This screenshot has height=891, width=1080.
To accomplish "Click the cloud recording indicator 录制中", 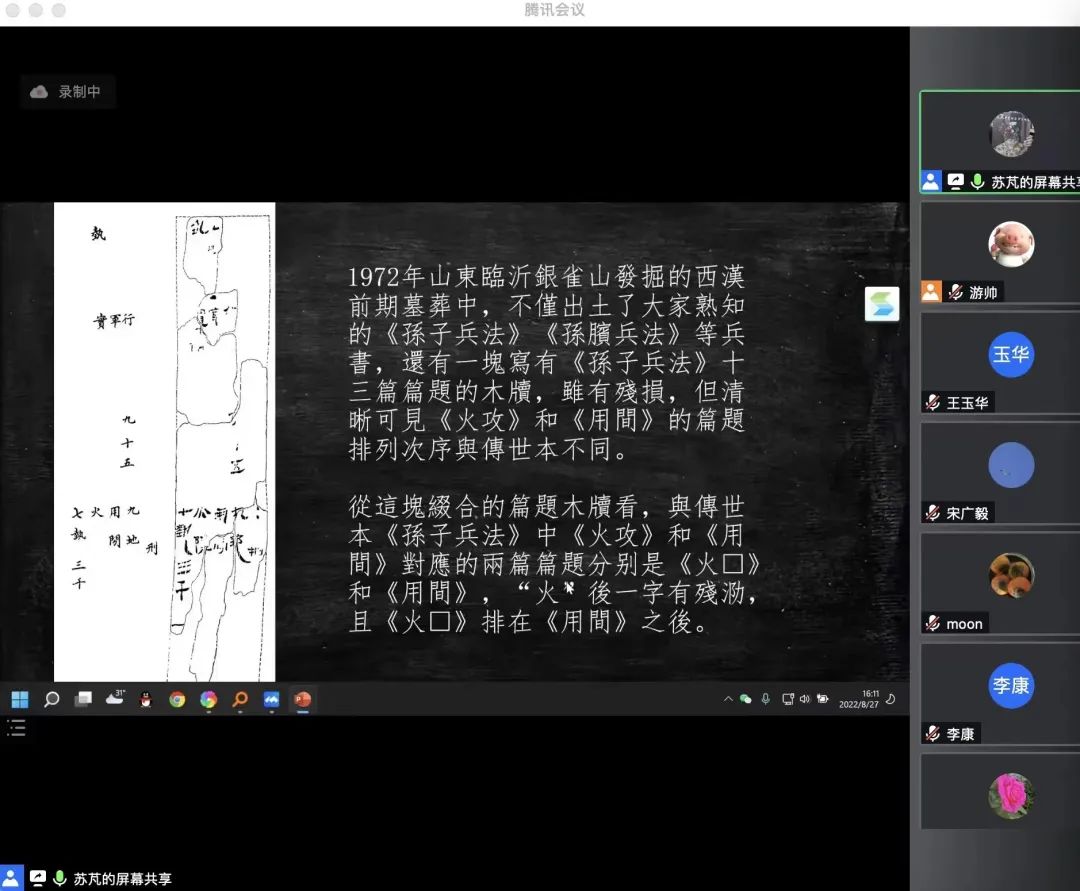I will coord(67,92).
